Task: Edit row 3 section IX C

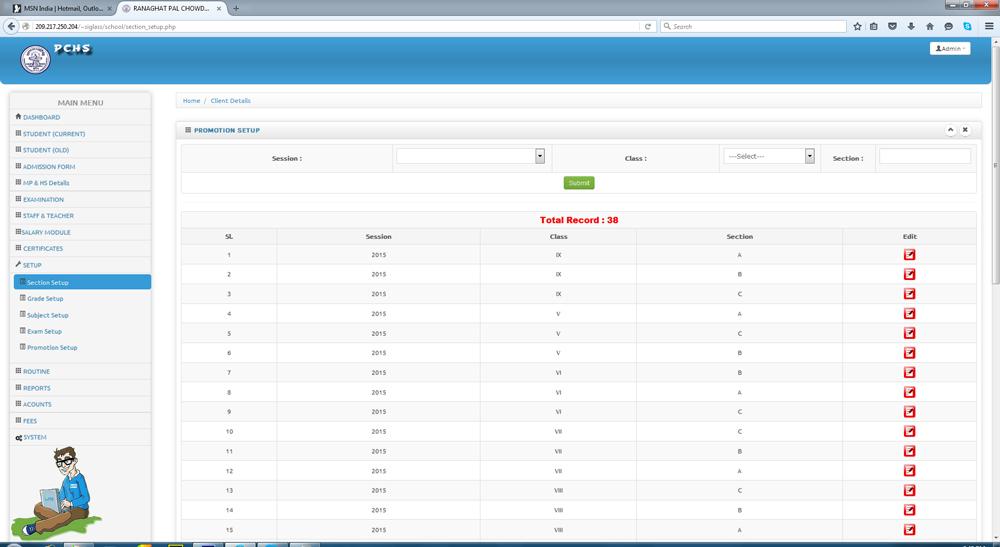Action: tap(909, 294)
